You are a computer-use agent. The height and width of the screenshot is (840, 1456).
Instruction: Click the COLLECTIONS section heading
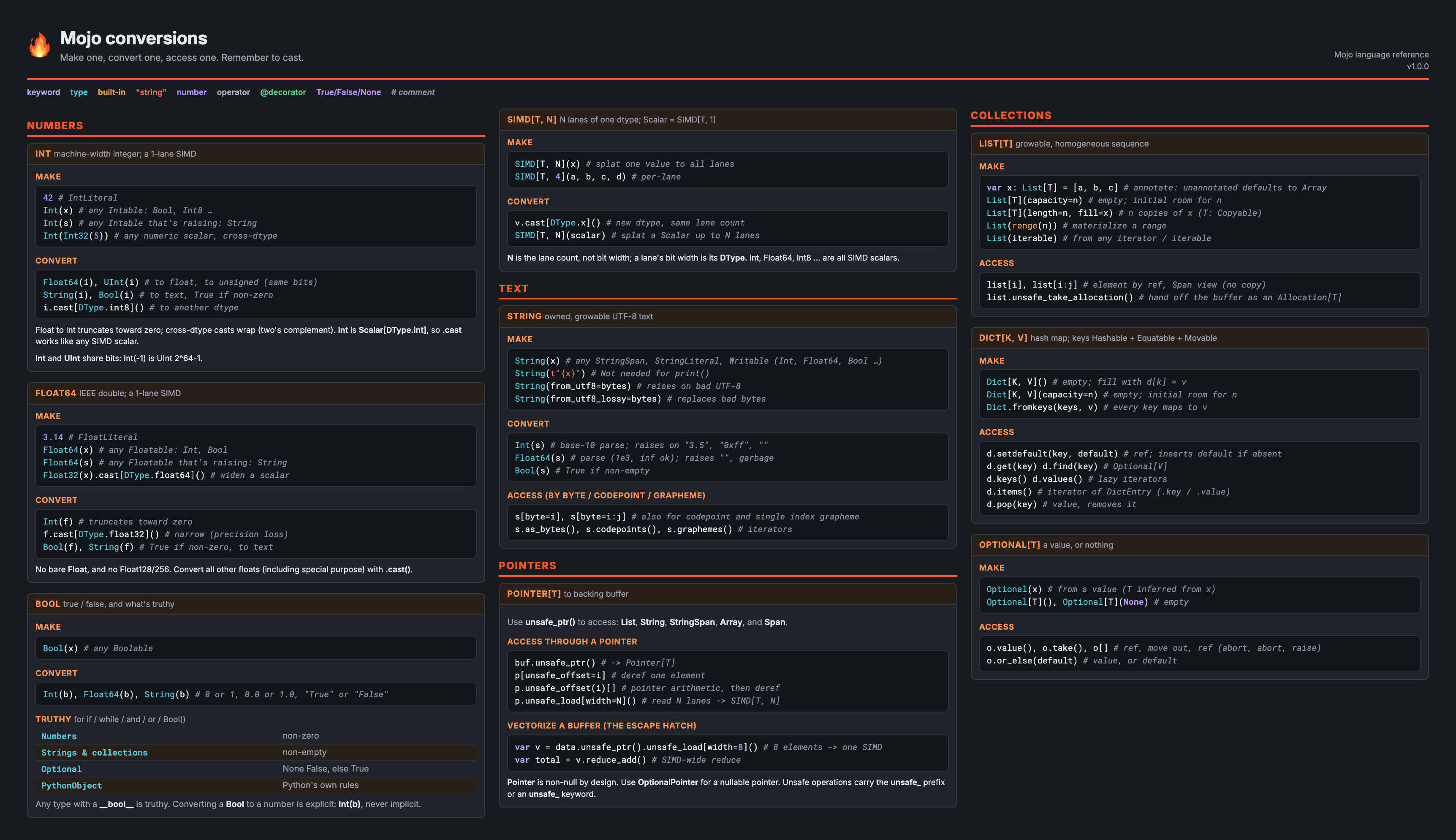click(x=1011, y=115)
